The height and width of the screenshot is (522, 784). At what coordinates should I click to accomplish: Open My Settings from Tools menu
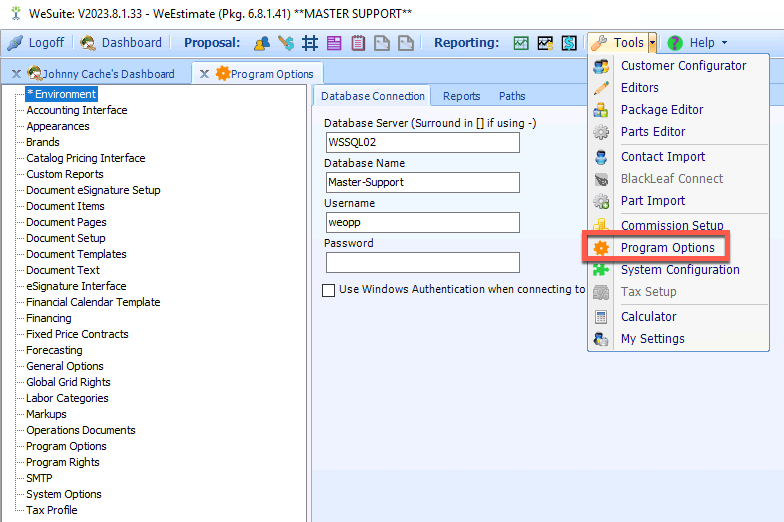[x=678, y=338]
